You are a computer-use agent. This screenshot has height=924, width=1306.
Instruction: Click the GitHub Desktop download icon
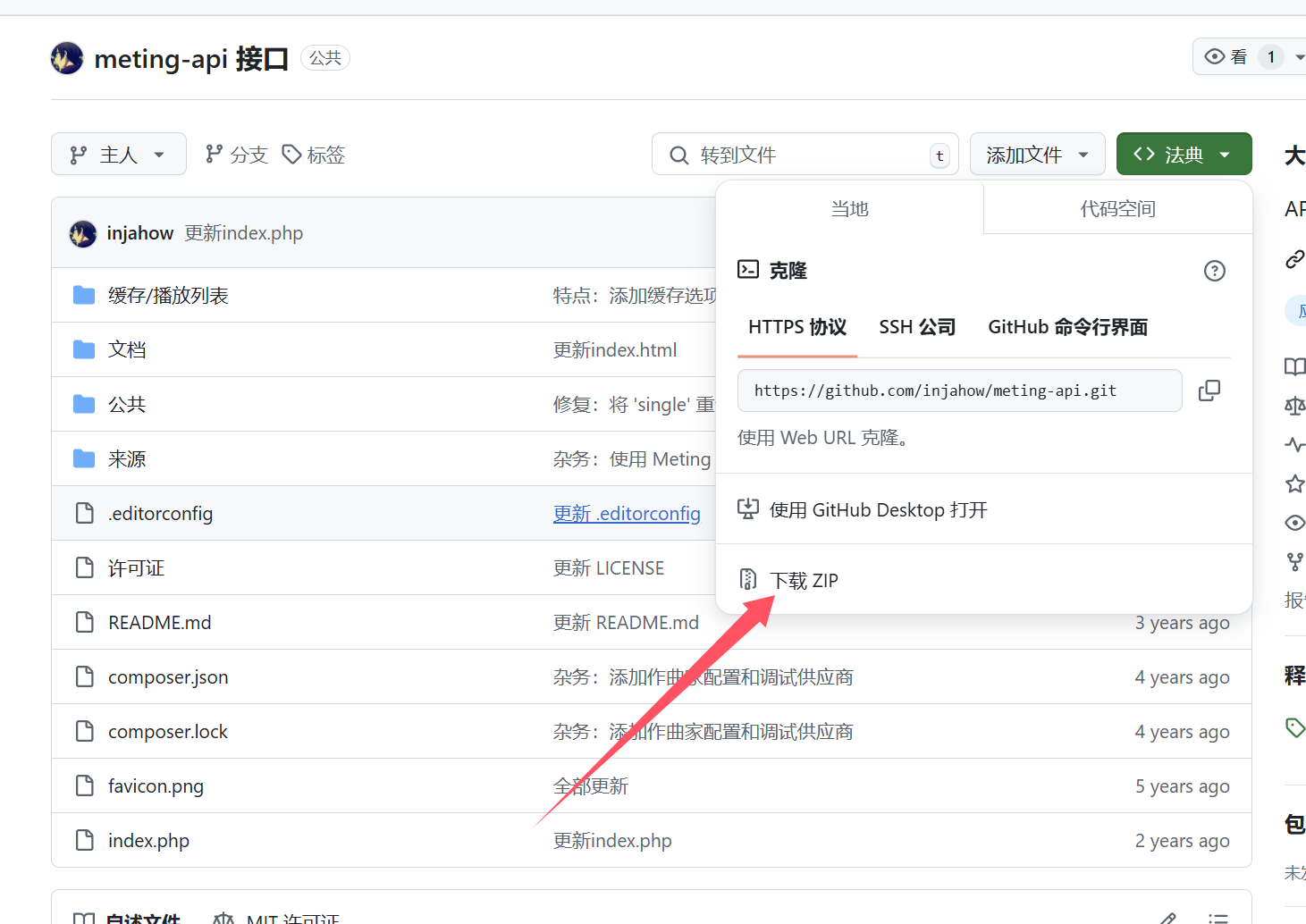[748, 508]
